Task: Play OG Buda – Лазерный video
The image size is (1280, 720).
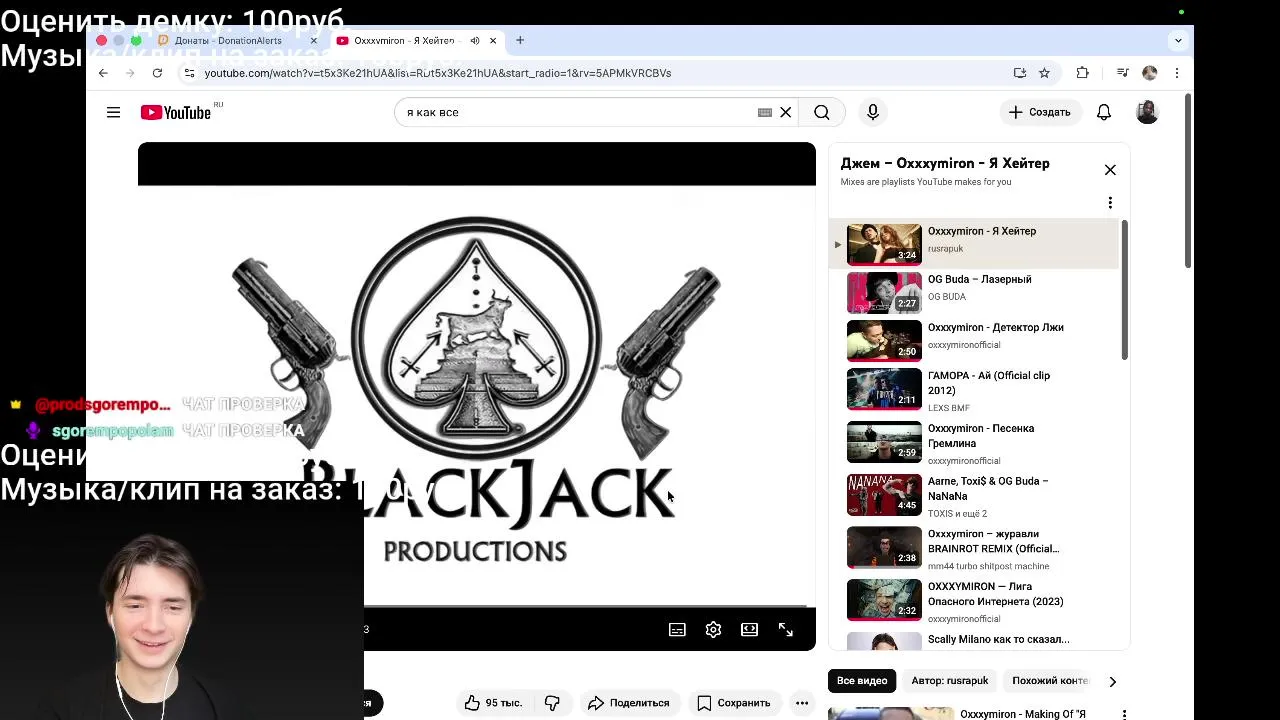Action: point(973,292)
